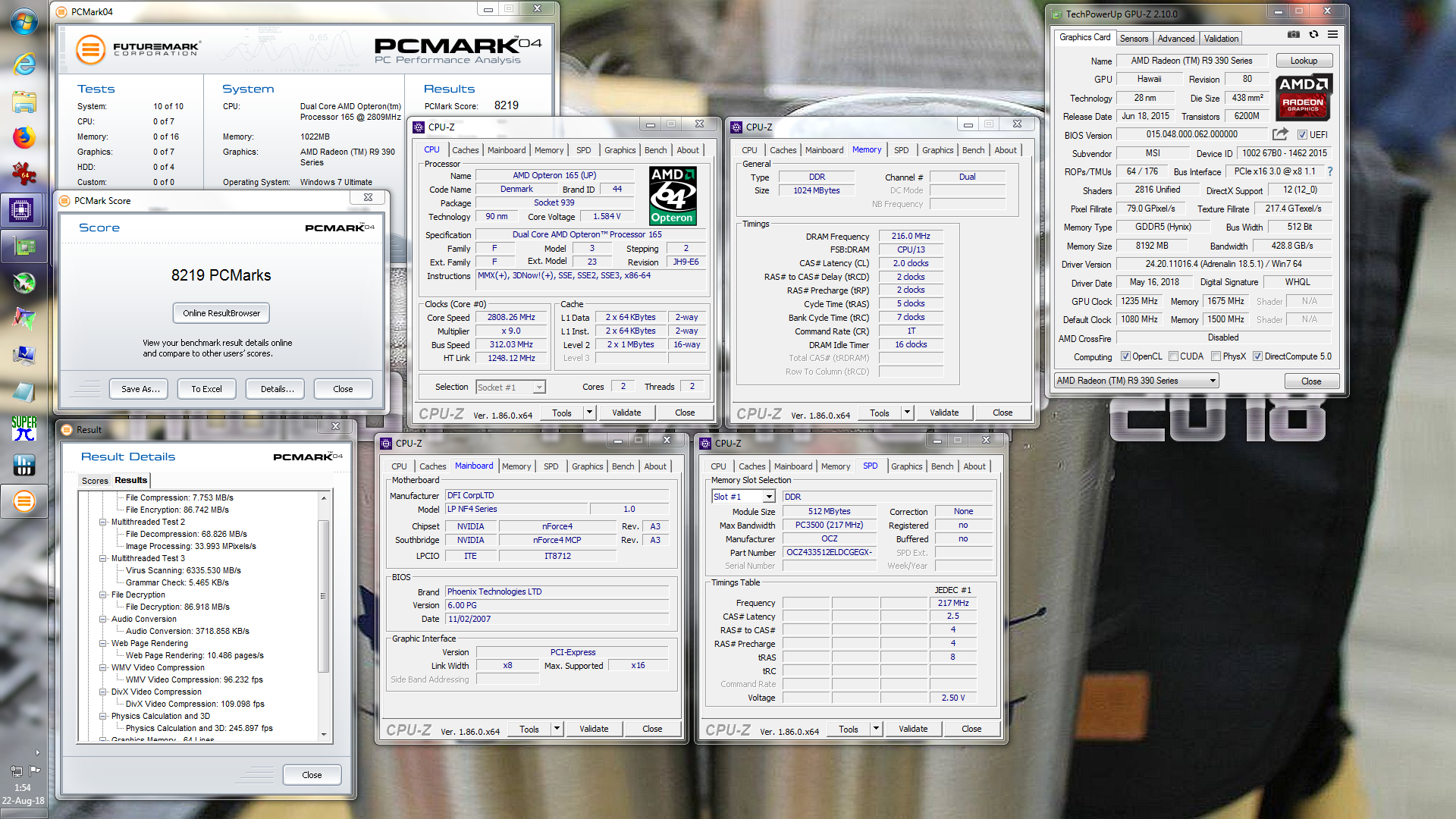Image resolution: width=1456 pixels, height=819 pixels.
Task: Select 'Grammar Check: 5.465 KB/s' result row
Action: 177,582
